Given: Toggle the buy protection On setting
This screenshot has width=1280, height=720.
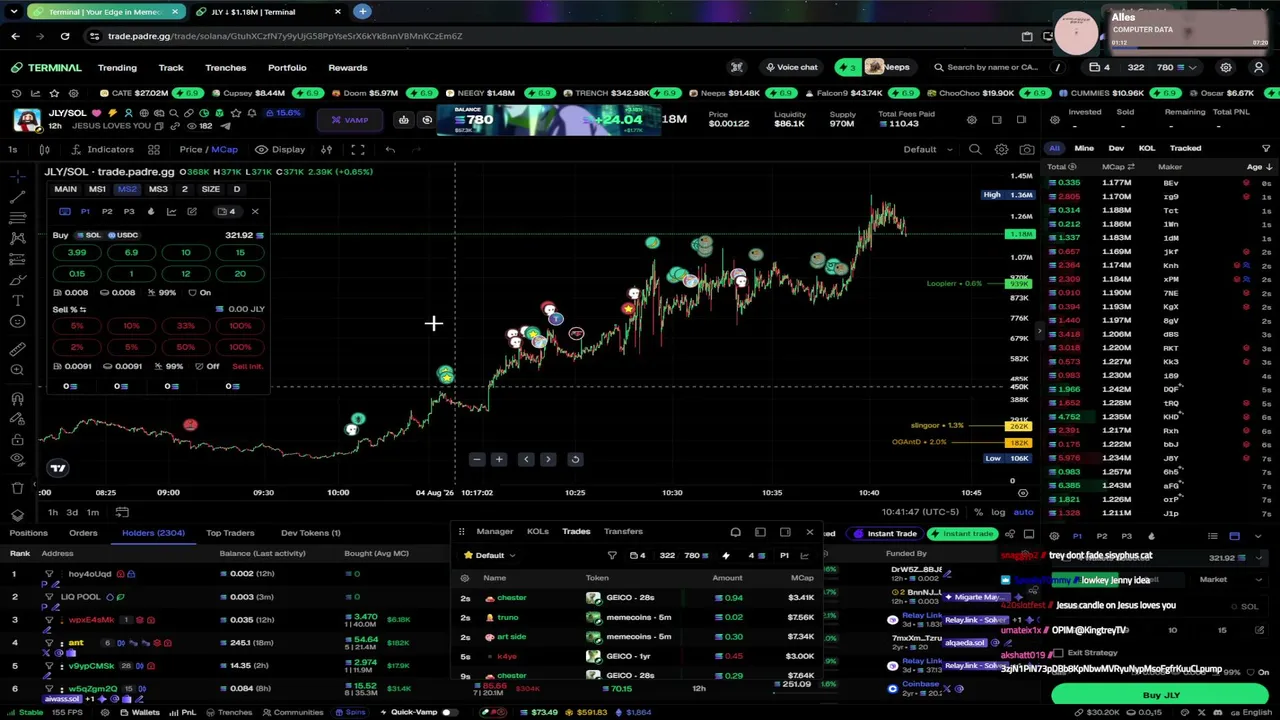Looking at the screenshot, I should [x=199, y=293].
